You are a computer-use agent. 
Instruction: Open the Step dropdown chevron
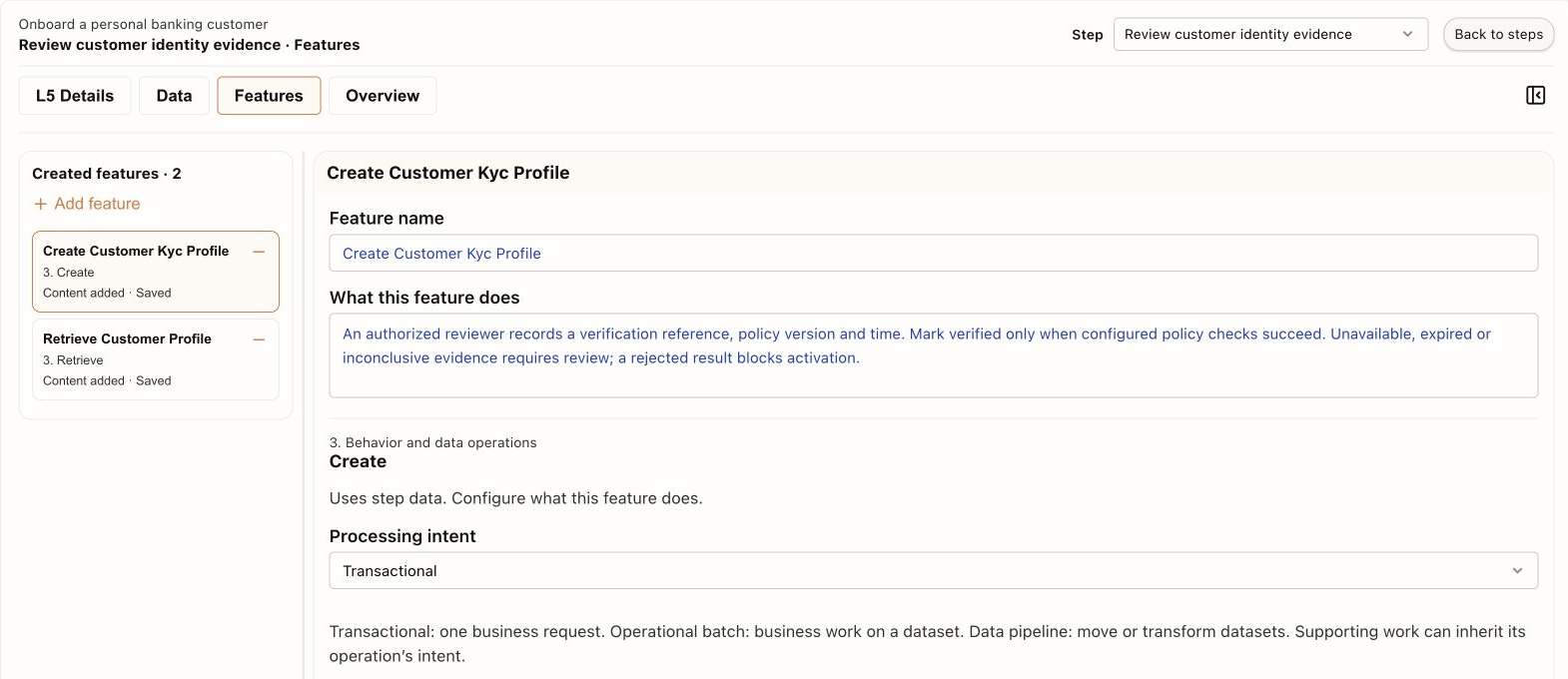1407,34
